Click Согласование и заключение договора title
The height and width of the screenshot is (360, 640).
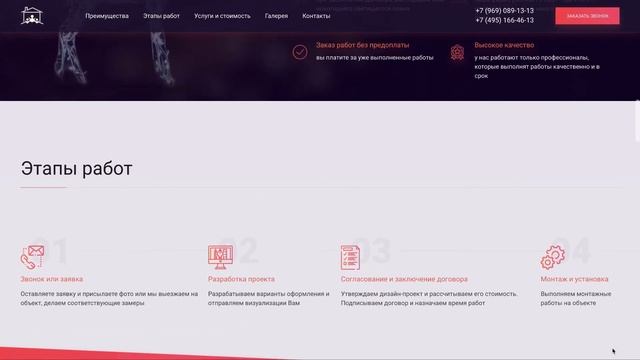pyautogui.click(x=404, y=279)
